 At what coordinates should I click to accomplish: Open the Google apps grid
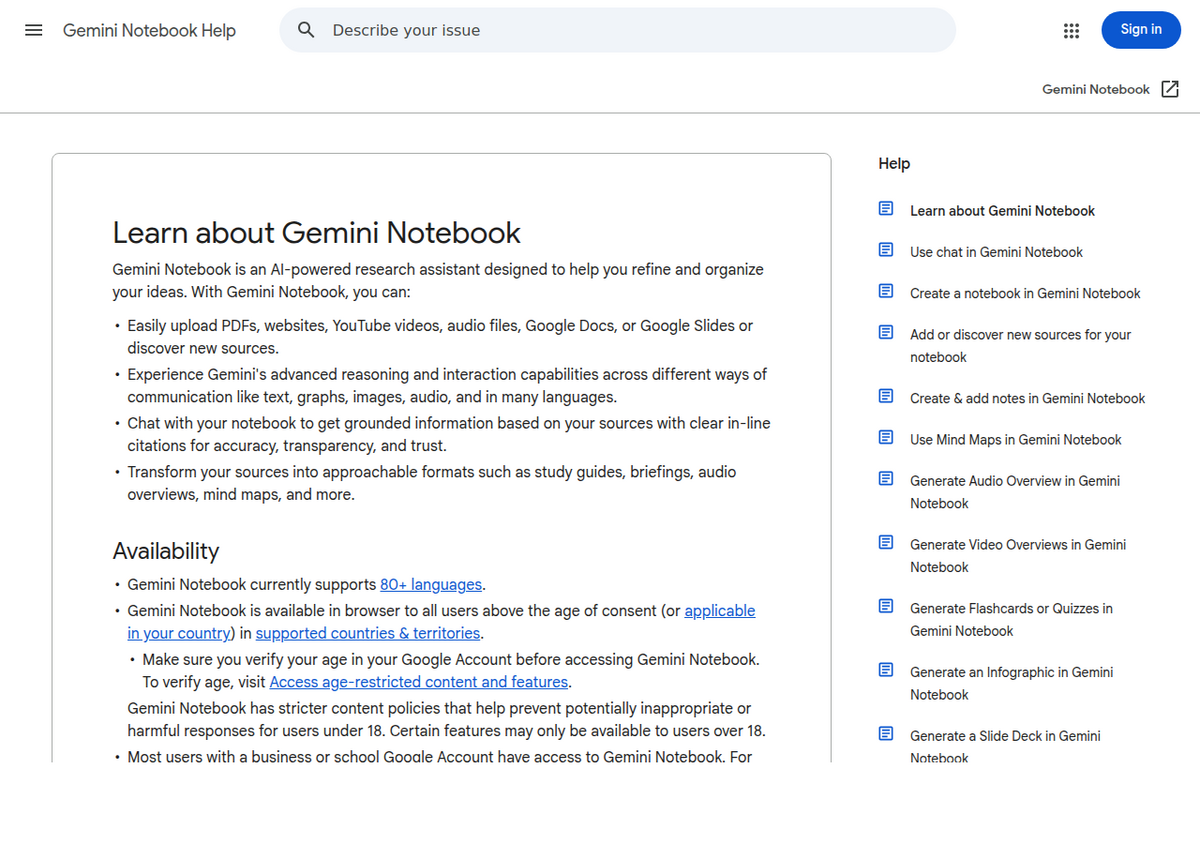click(x=1072, y=30)
